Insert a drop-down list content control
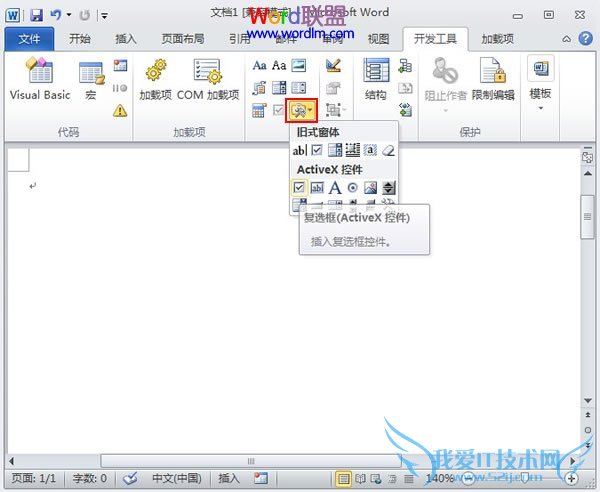The height and width of the screenshot is (492, 600). pyautogui.click(x=298, y=88)
